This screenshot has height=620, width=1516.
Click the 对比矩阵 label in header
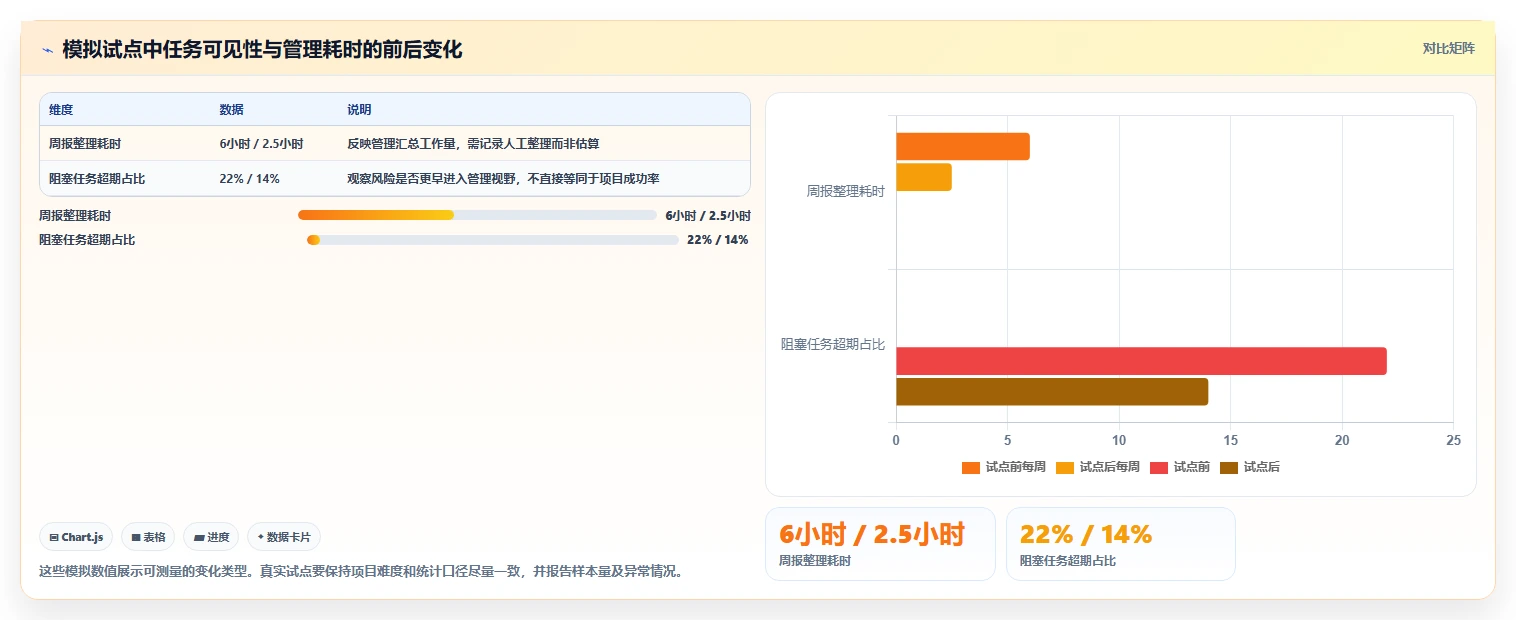1448,48
